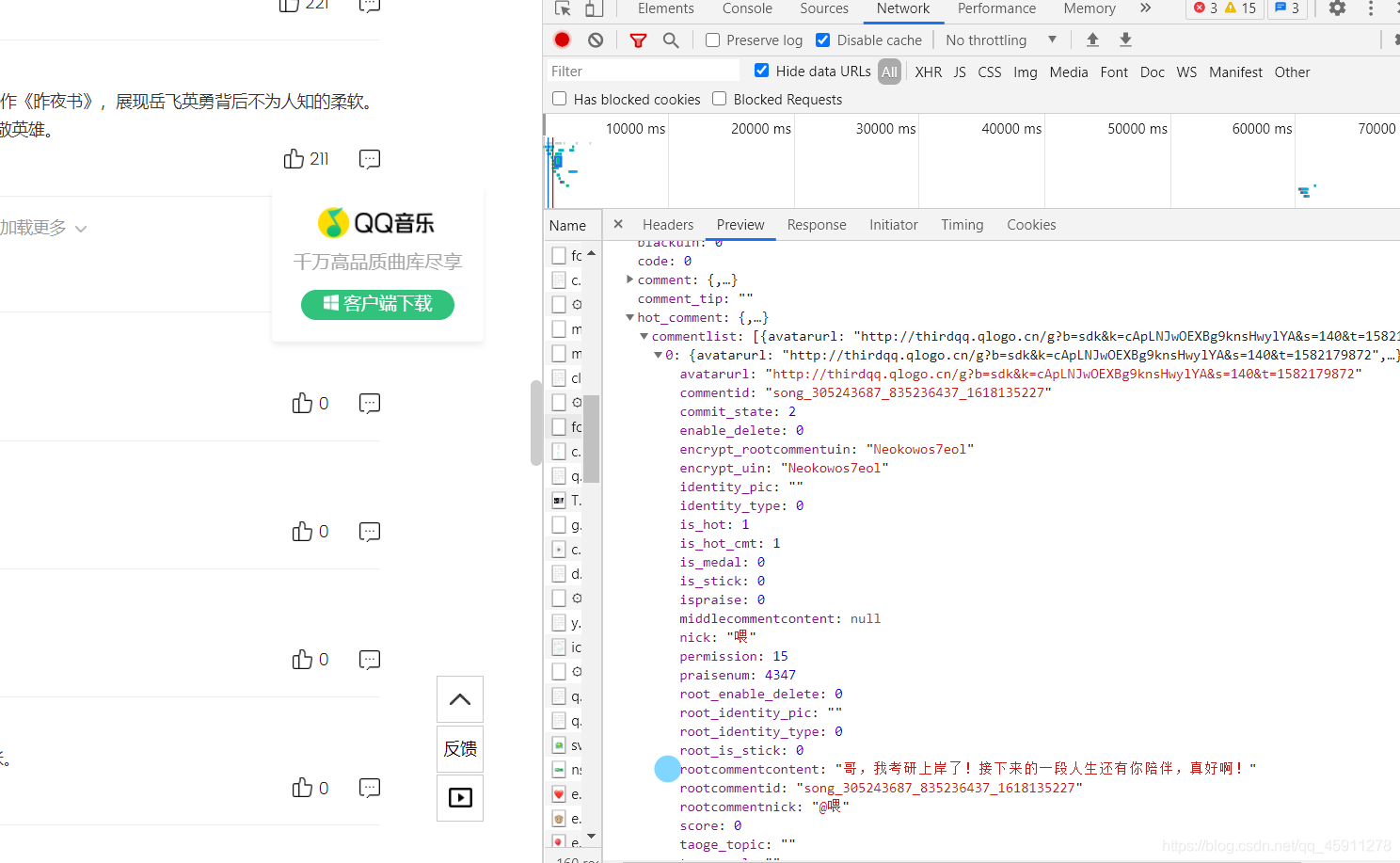Reply to the comment with 211 likes
This screenshot has height=863, width=1400.
370,159
